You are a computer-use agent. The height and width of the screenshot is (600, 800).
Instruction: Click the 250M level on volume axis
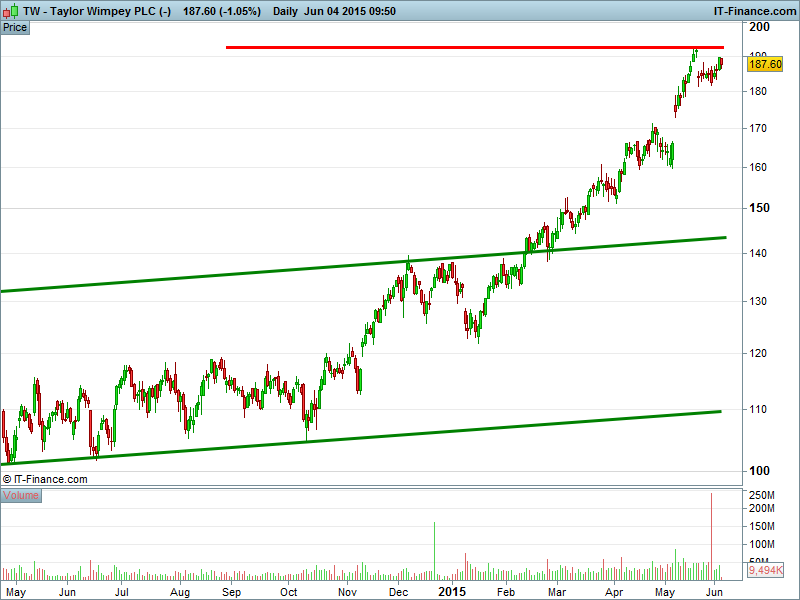762,495
